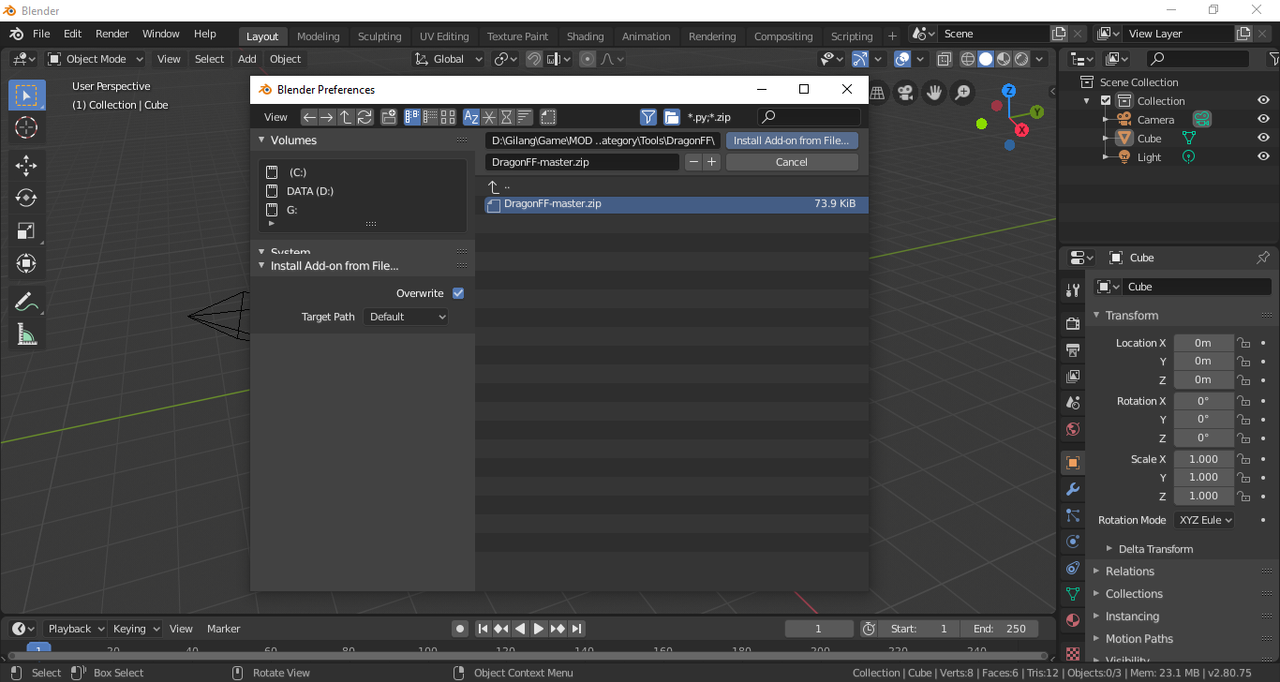Create a new folder in file browser

[x=389, y=117]
